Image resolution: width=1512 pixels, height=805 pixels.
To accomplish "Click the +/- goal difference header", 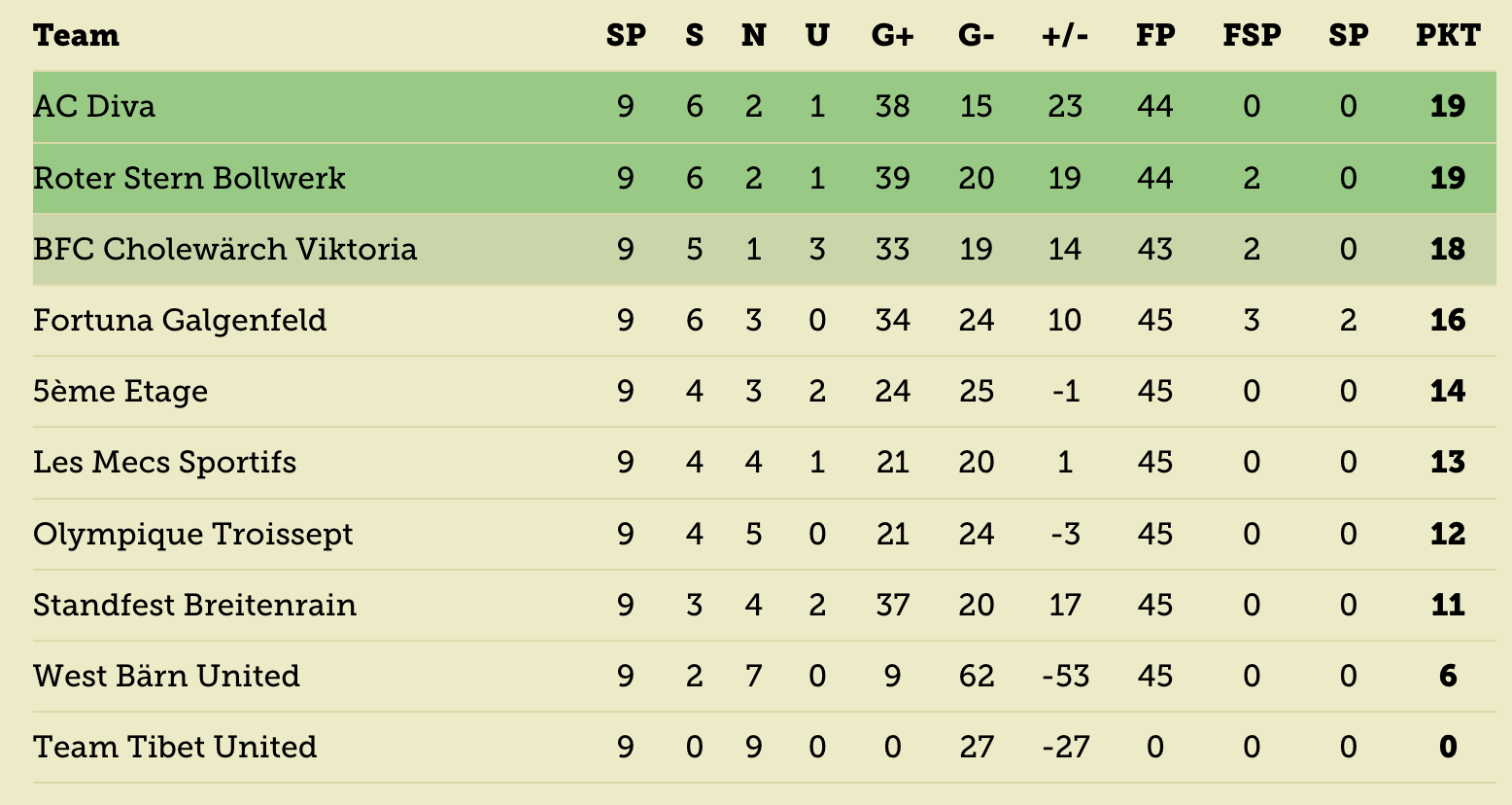I will click(x=1065, y=36).
